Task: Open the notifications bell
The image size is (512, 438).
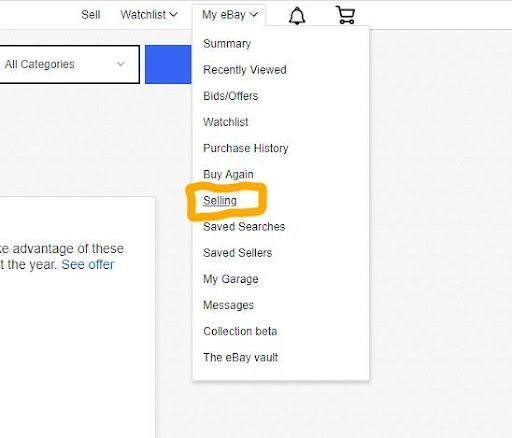Action: pyautogui.click(x=297, y=16)
